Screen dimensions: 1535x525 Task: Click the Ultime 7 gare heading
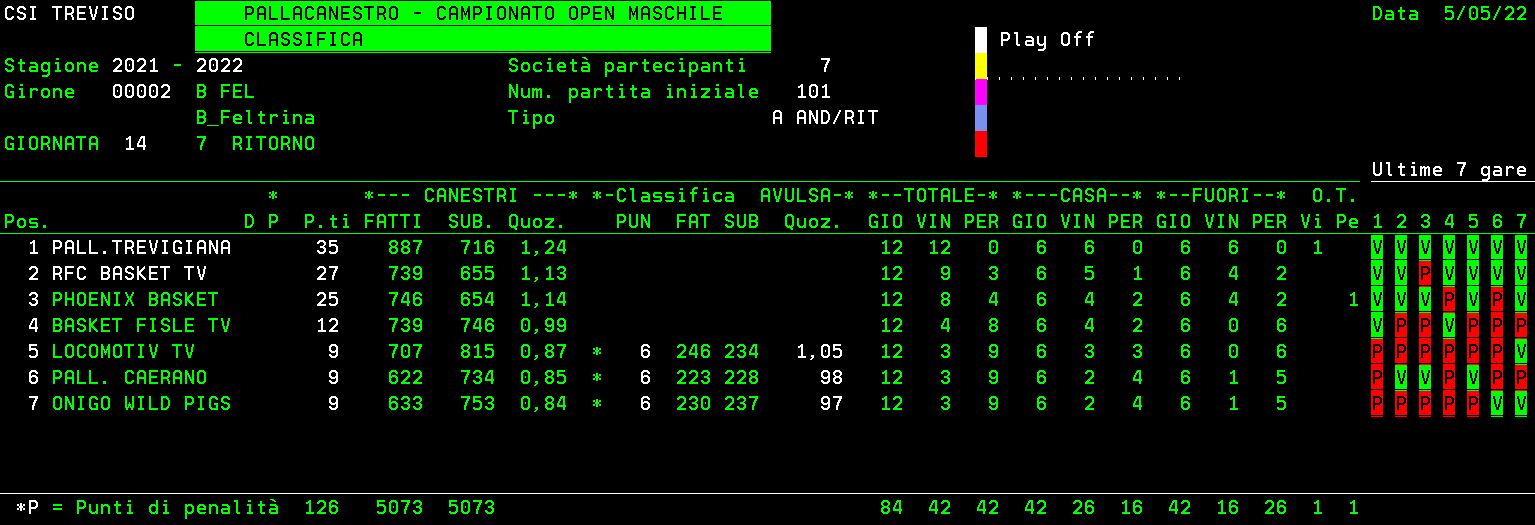click(1448, 170)
